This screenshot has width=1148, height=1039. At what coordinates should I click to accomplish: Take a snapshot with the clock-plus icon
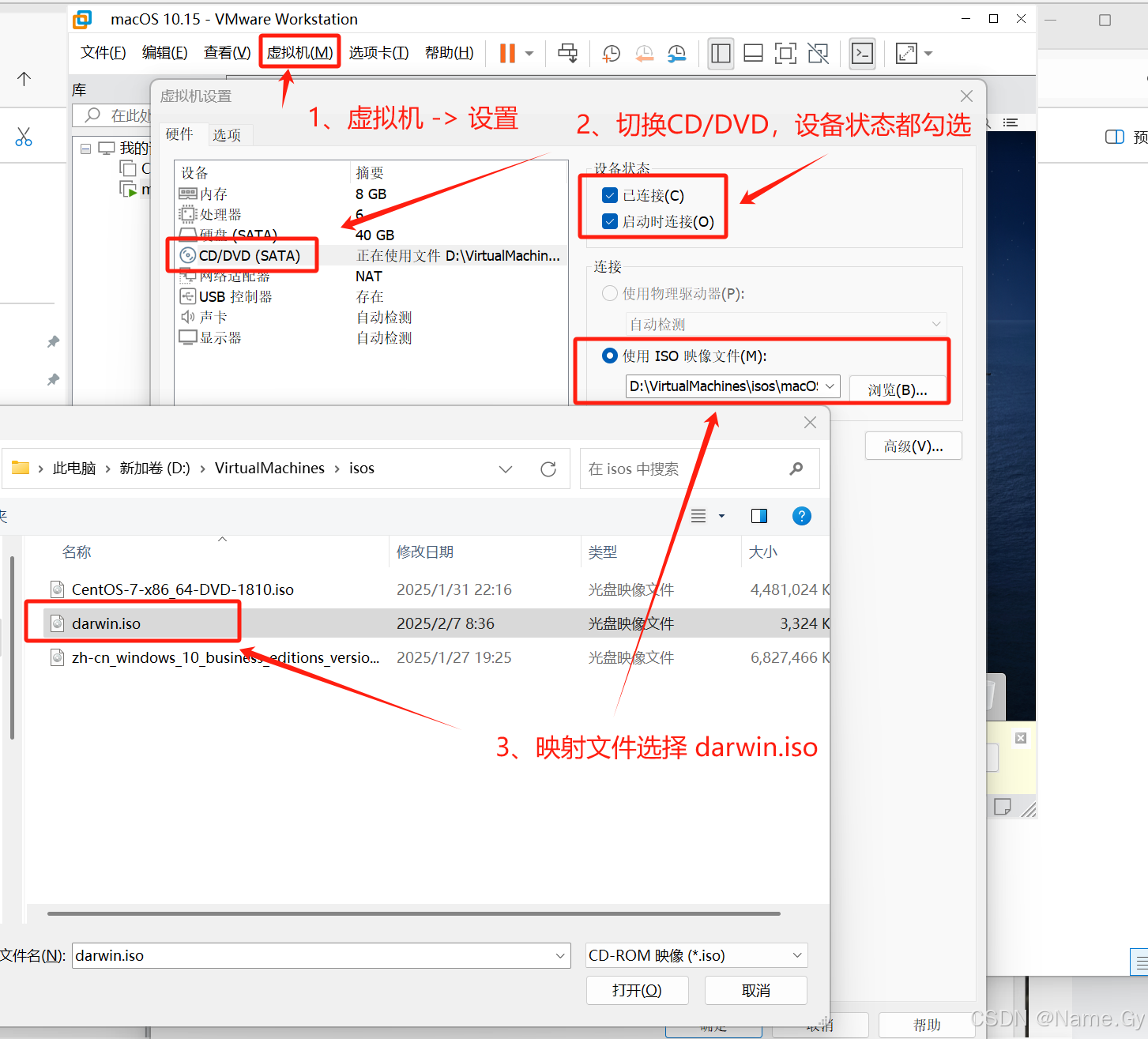pyautogui.click(x=611, y=53)
